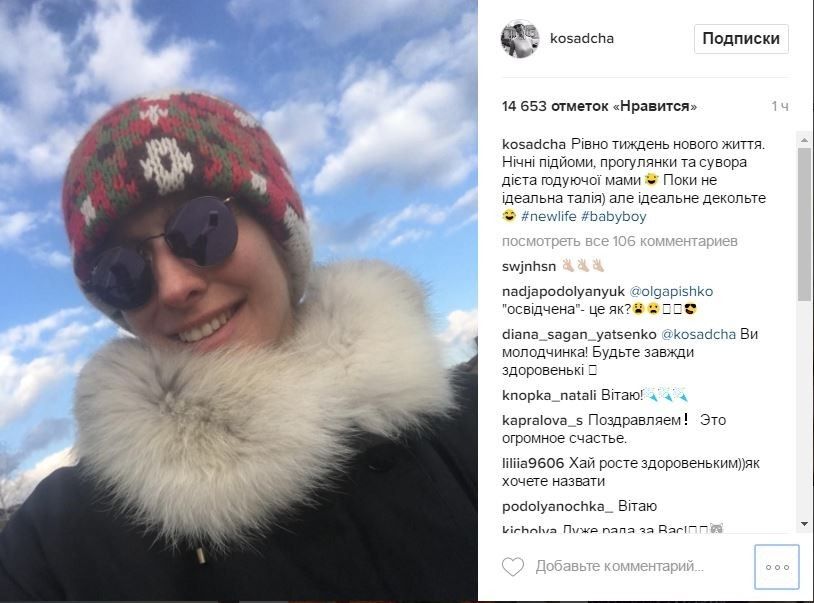814x603 pixels.
Task: Open swjnhsn commenter profile
Action: [x=529, y=266]
